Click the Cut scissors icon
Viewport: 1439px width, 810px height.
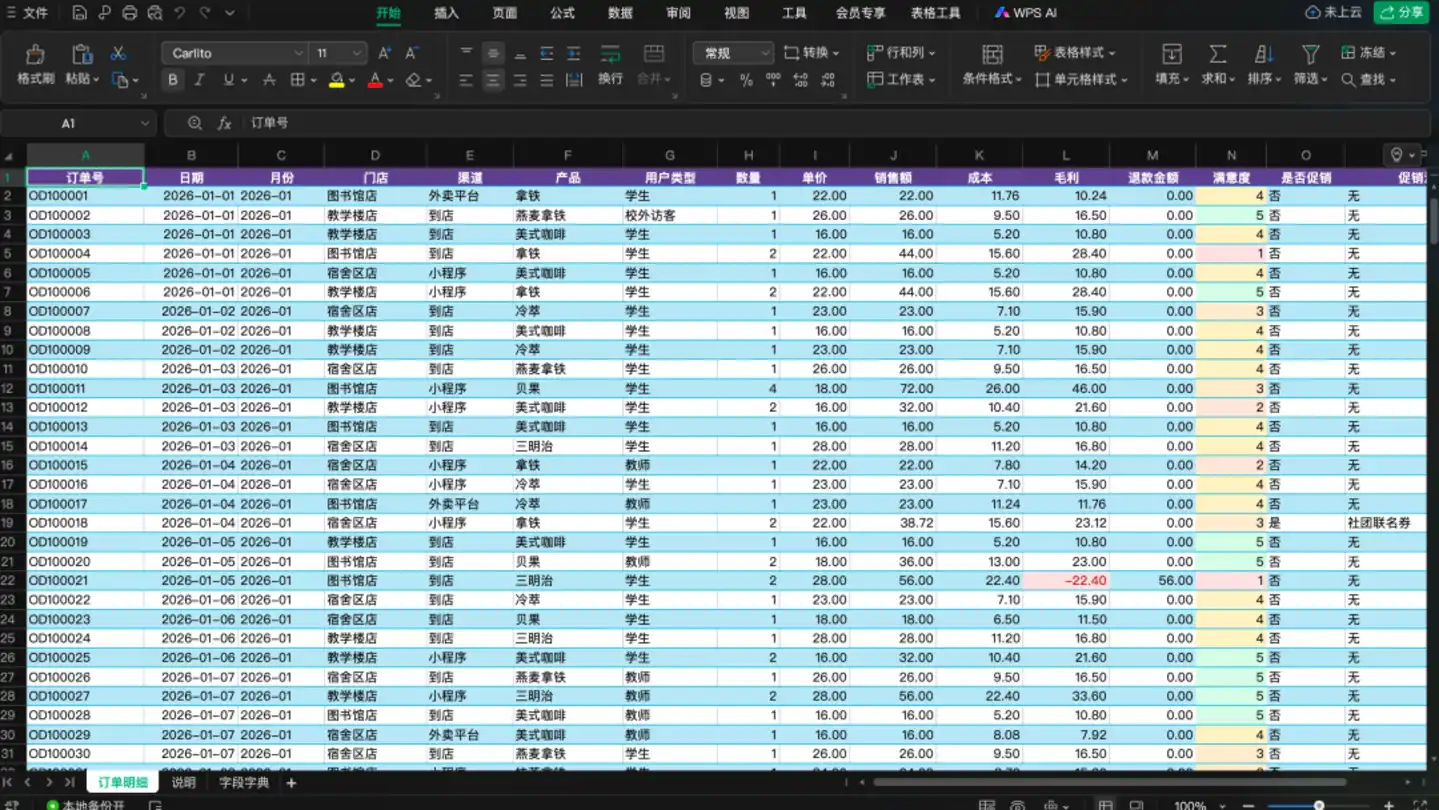(118, 53)
